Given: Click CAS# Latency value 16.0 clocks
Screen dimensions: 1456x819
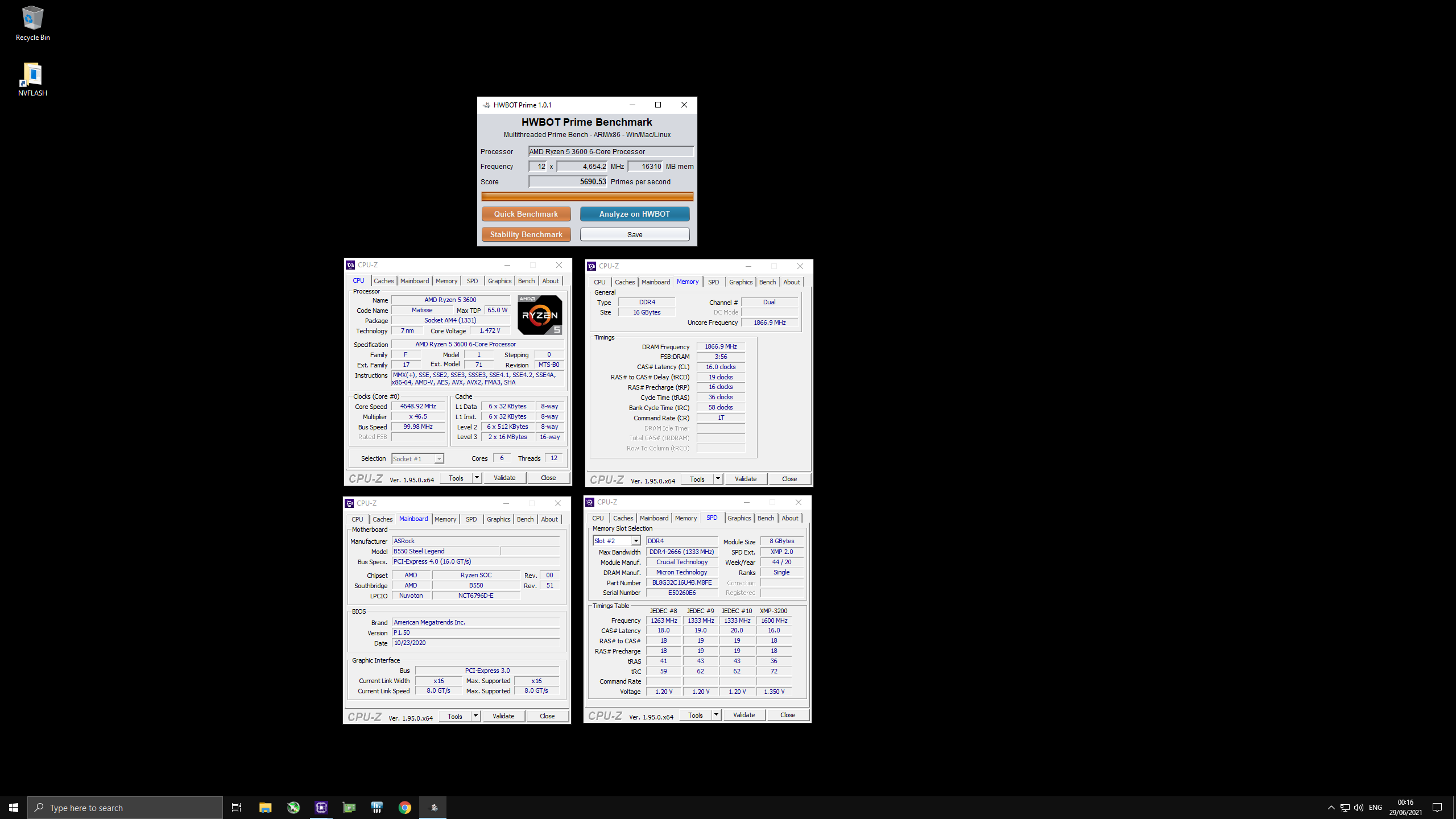Looking at the screenshot, I should pos(721,367).
